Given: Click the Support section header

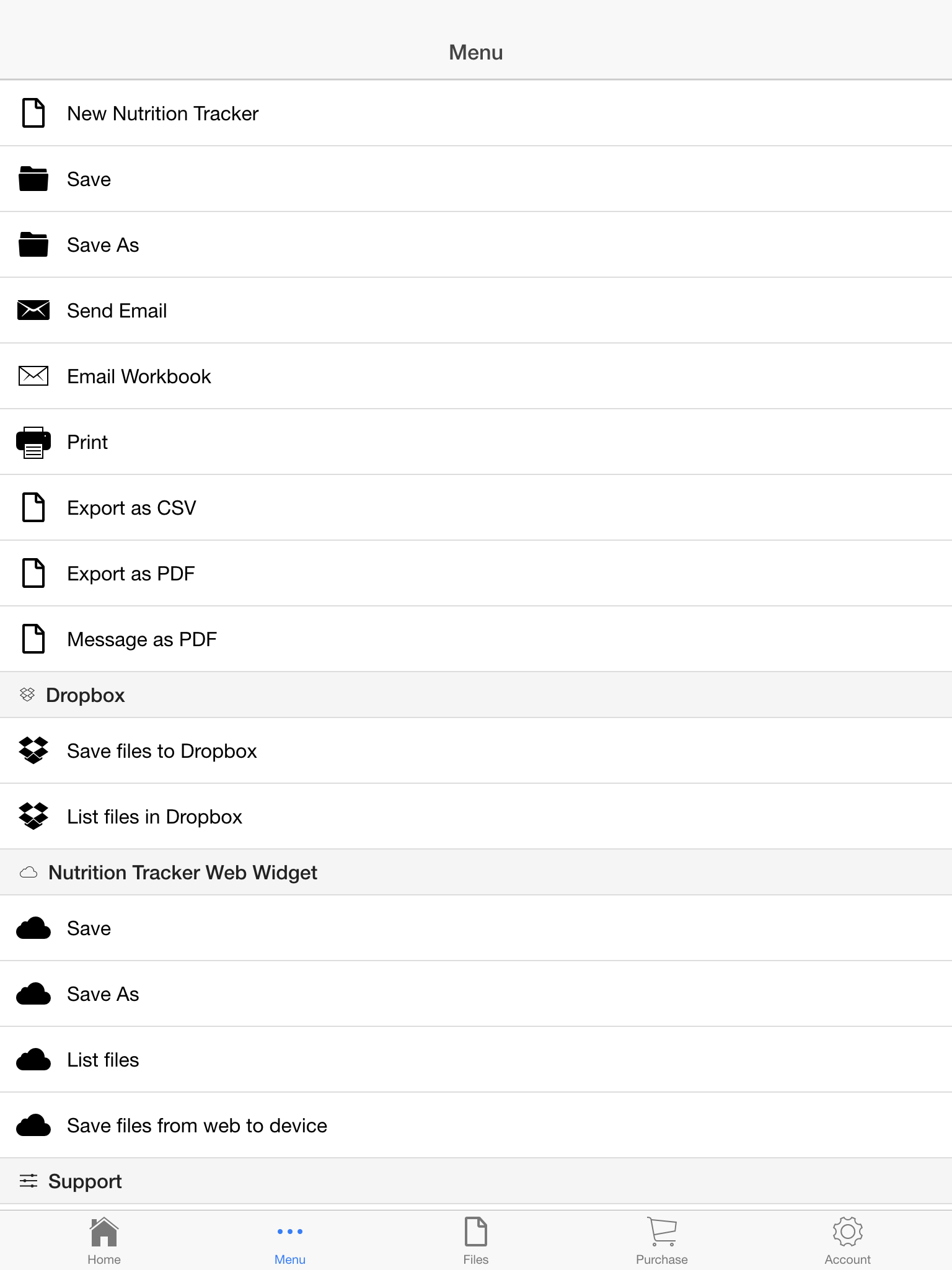Looking at the screenshot, I should coord(476,1181).
